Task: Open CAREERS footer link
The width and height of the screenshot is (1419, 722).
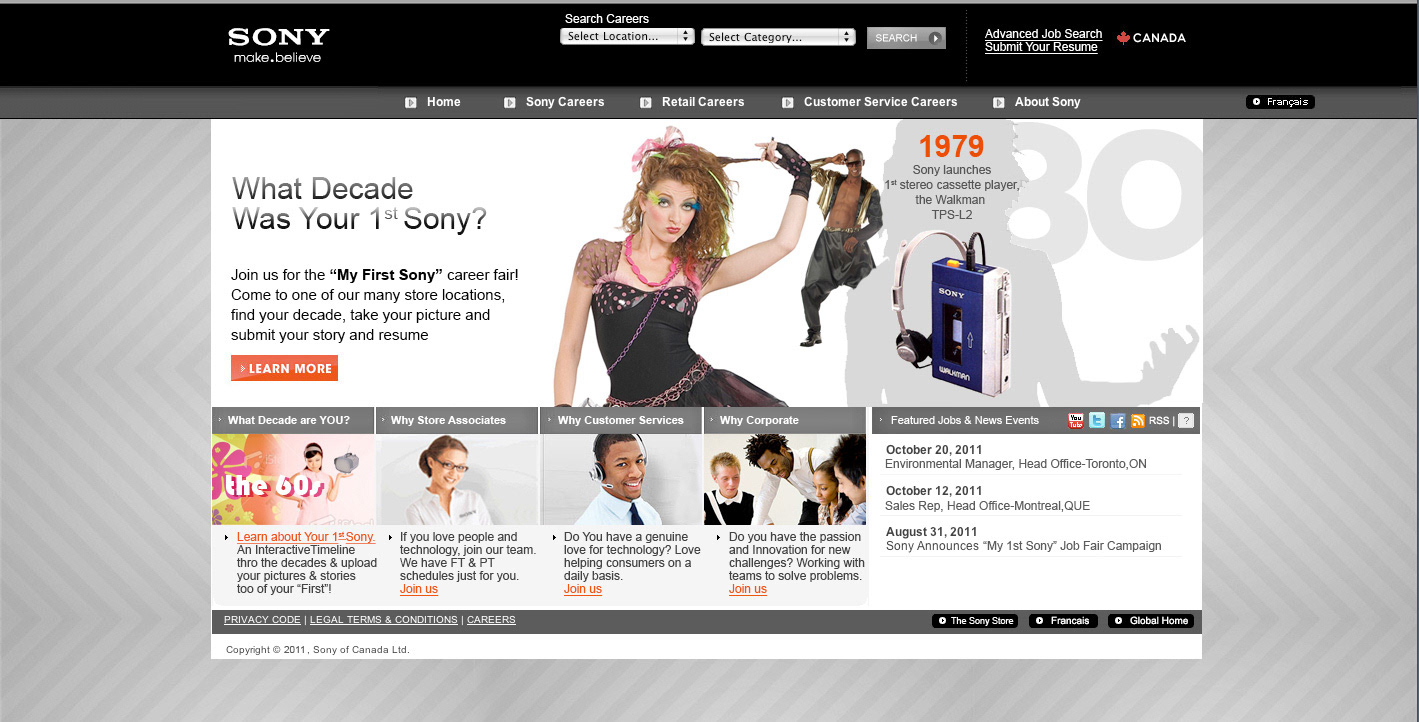Action: pos(491,620)
